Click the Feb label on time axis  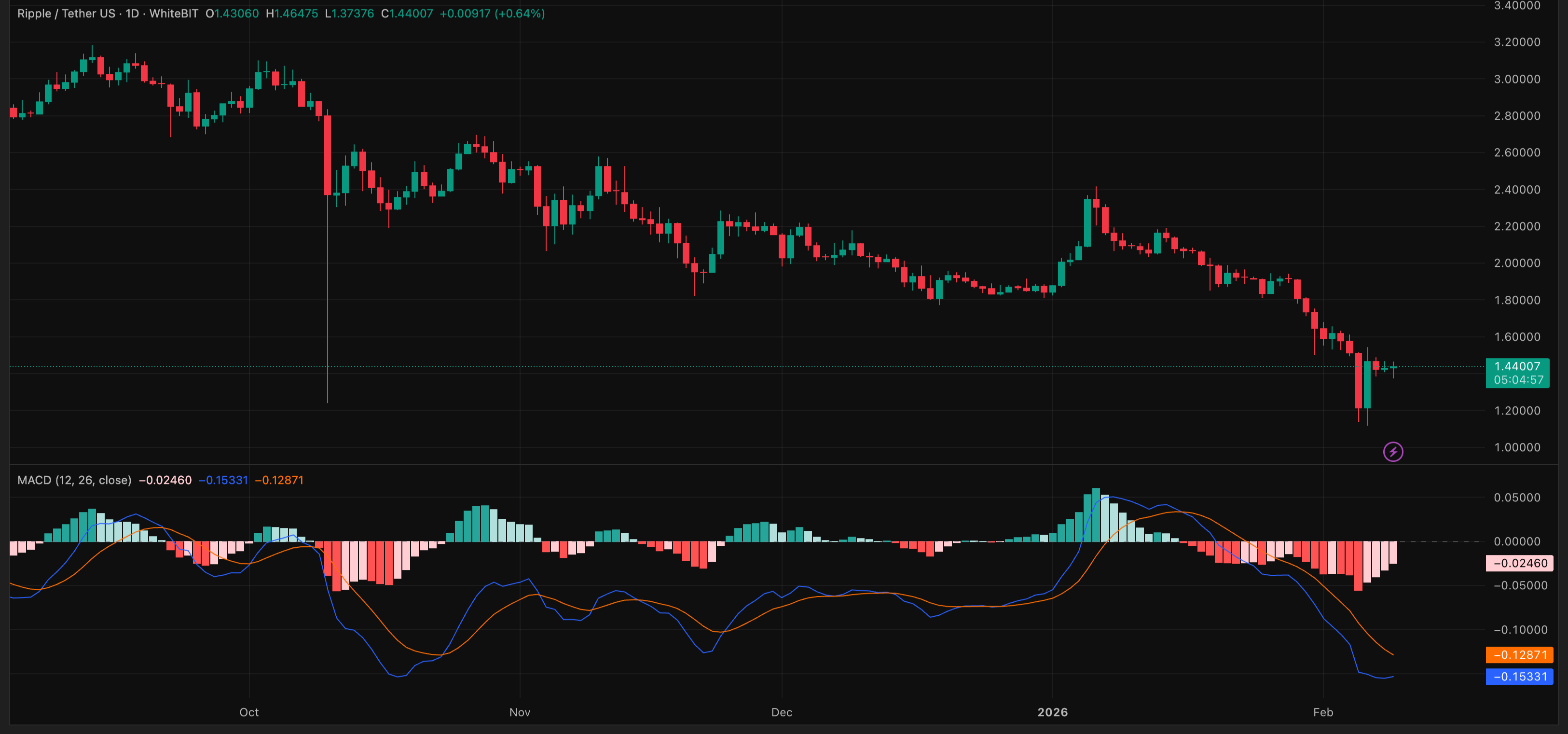[x=1323, y=712]
